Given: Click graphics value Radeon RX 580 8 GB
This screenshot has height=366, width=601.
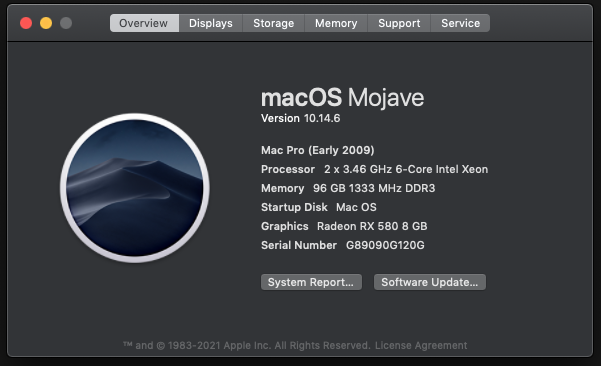Looking at the screenshot, I should point(372,226).
